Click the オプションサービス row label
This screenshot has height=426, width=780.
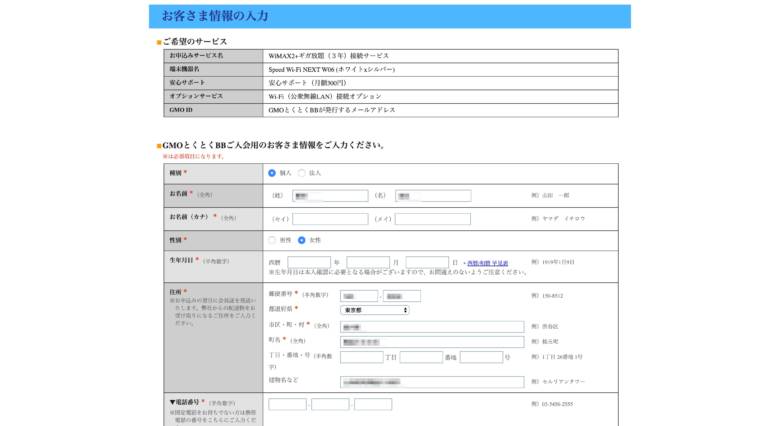pyautogui.click(x=196, y=96)
